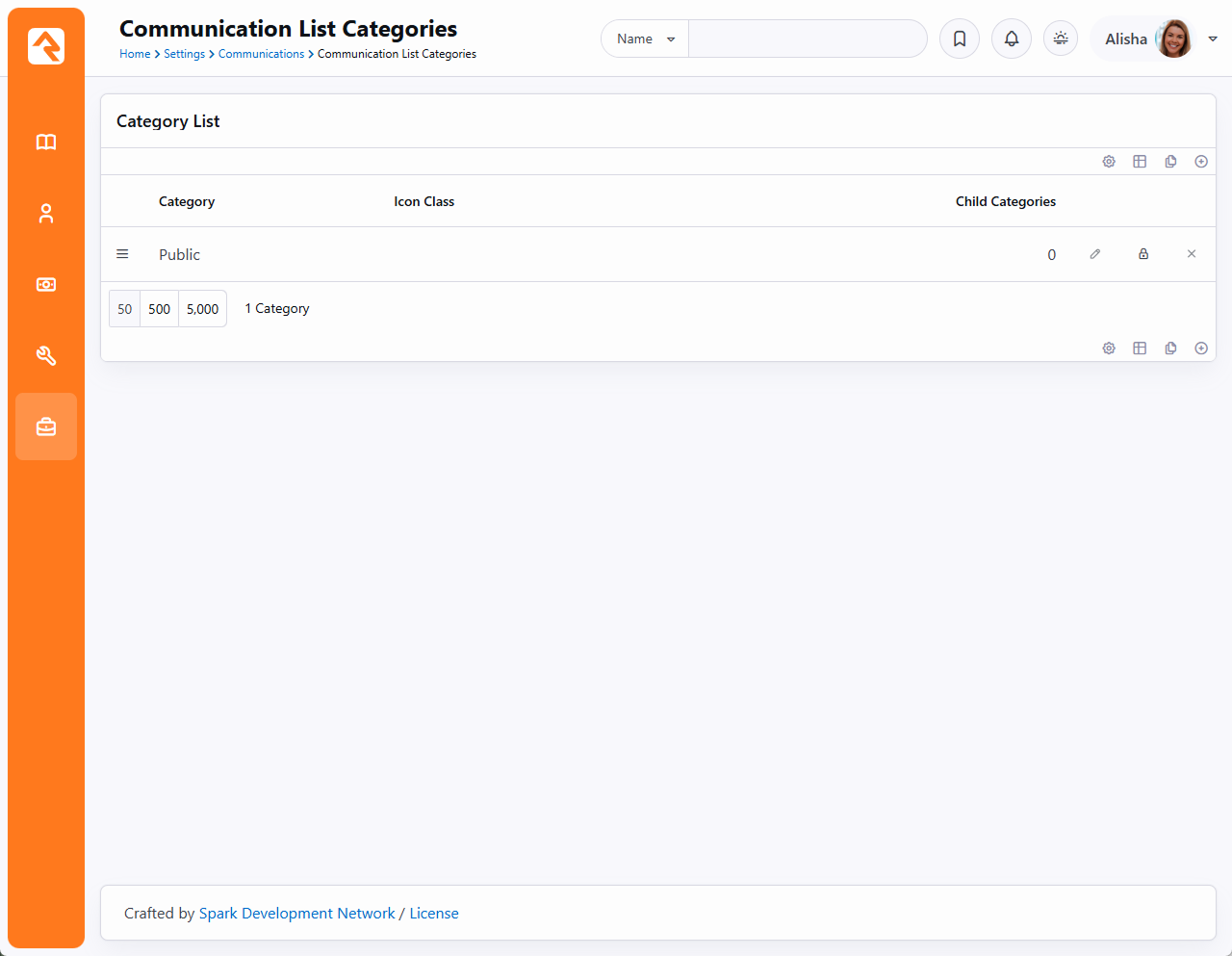Expand the Name search type dropdown

click(x=645, y=39)
